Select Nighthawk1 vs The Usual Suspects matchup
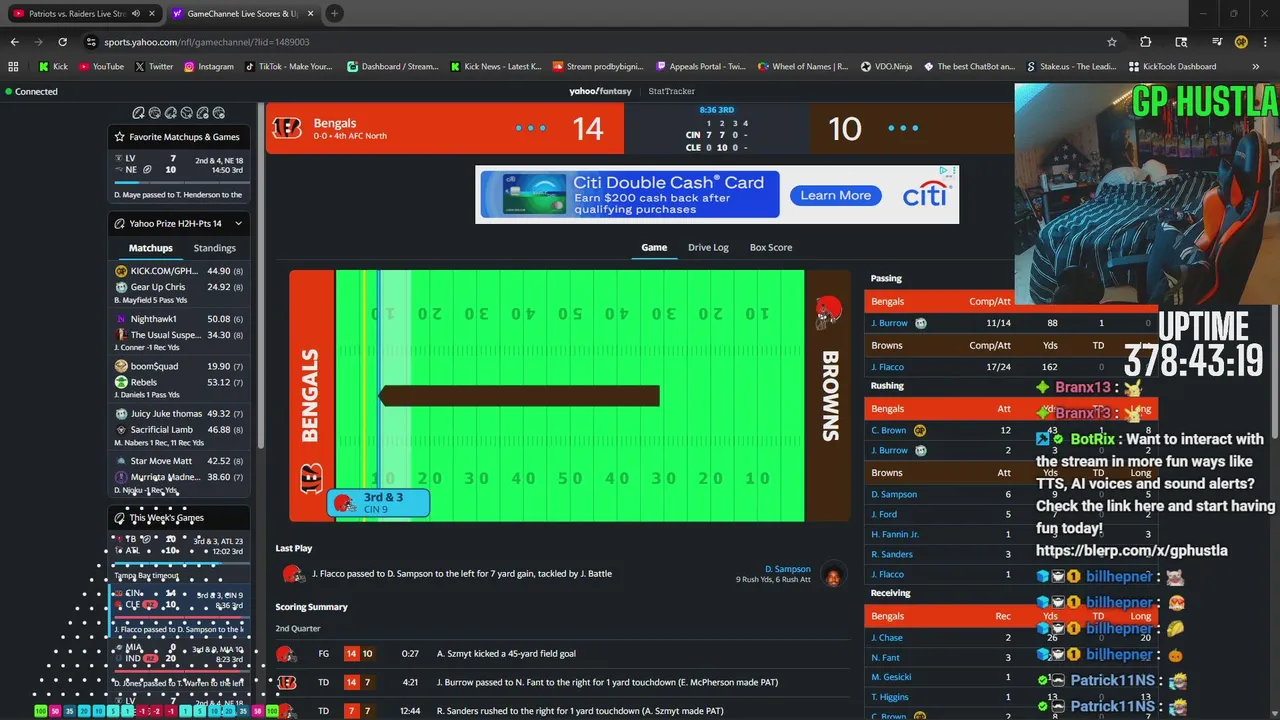The height and width of the screenshot is (720, 1280). click(x=179, y=333)
